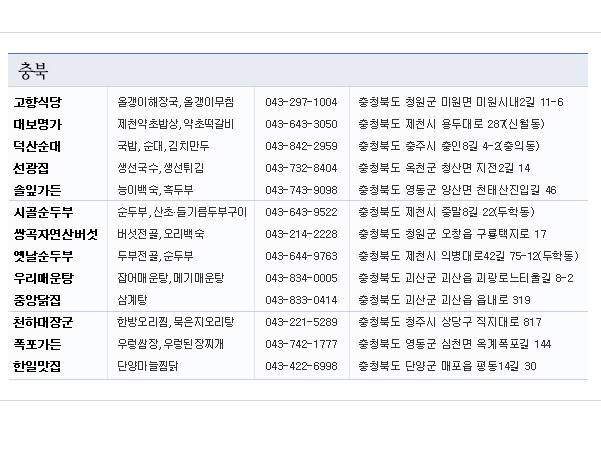The width and height of the screenshot is (601, 453).
Task: Click menu text 능이백숙, 흑두부
Action: coord(155,190)
